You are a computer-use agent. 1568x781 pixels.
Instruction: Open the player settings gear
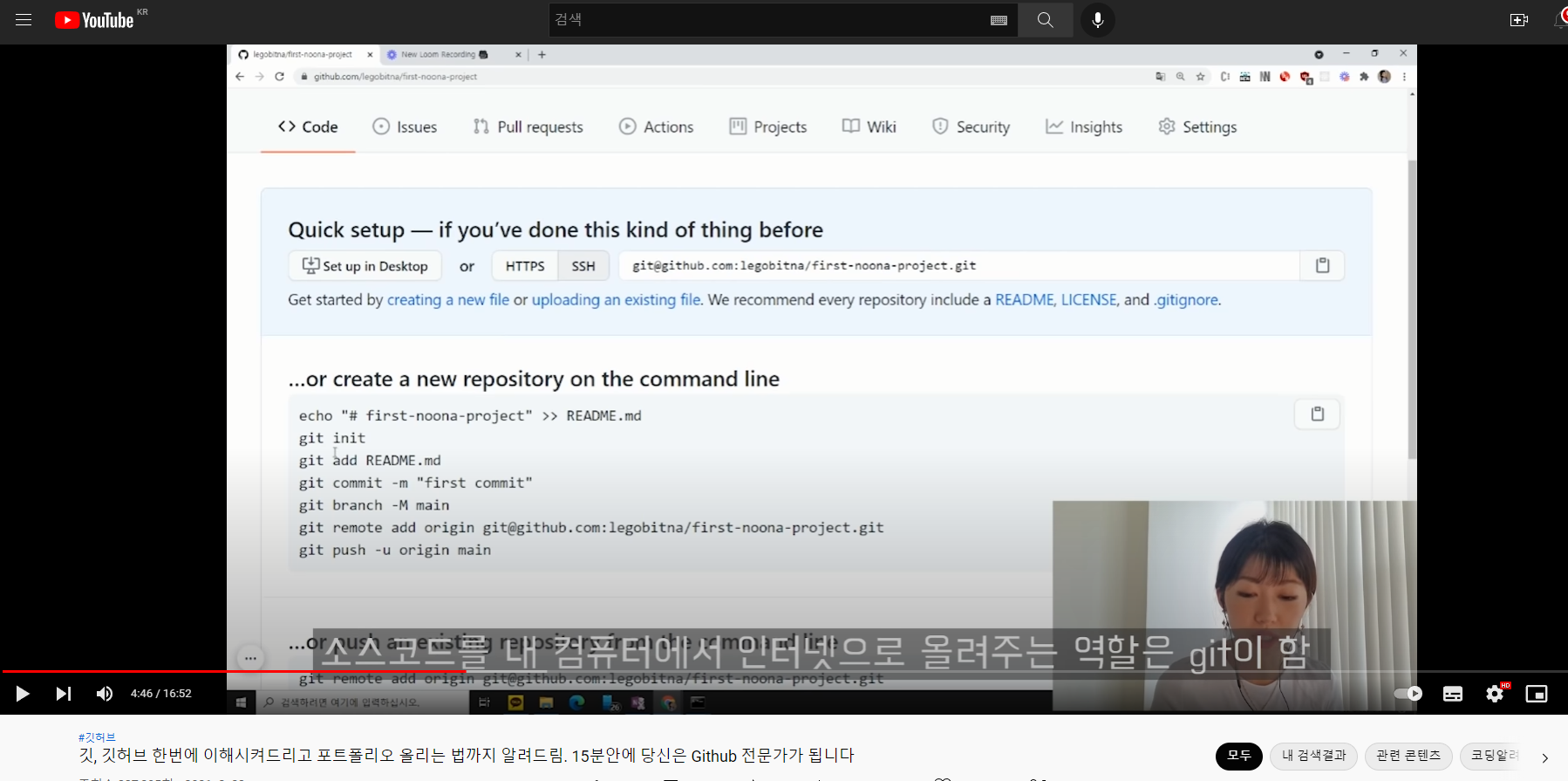click(1495, 694)
